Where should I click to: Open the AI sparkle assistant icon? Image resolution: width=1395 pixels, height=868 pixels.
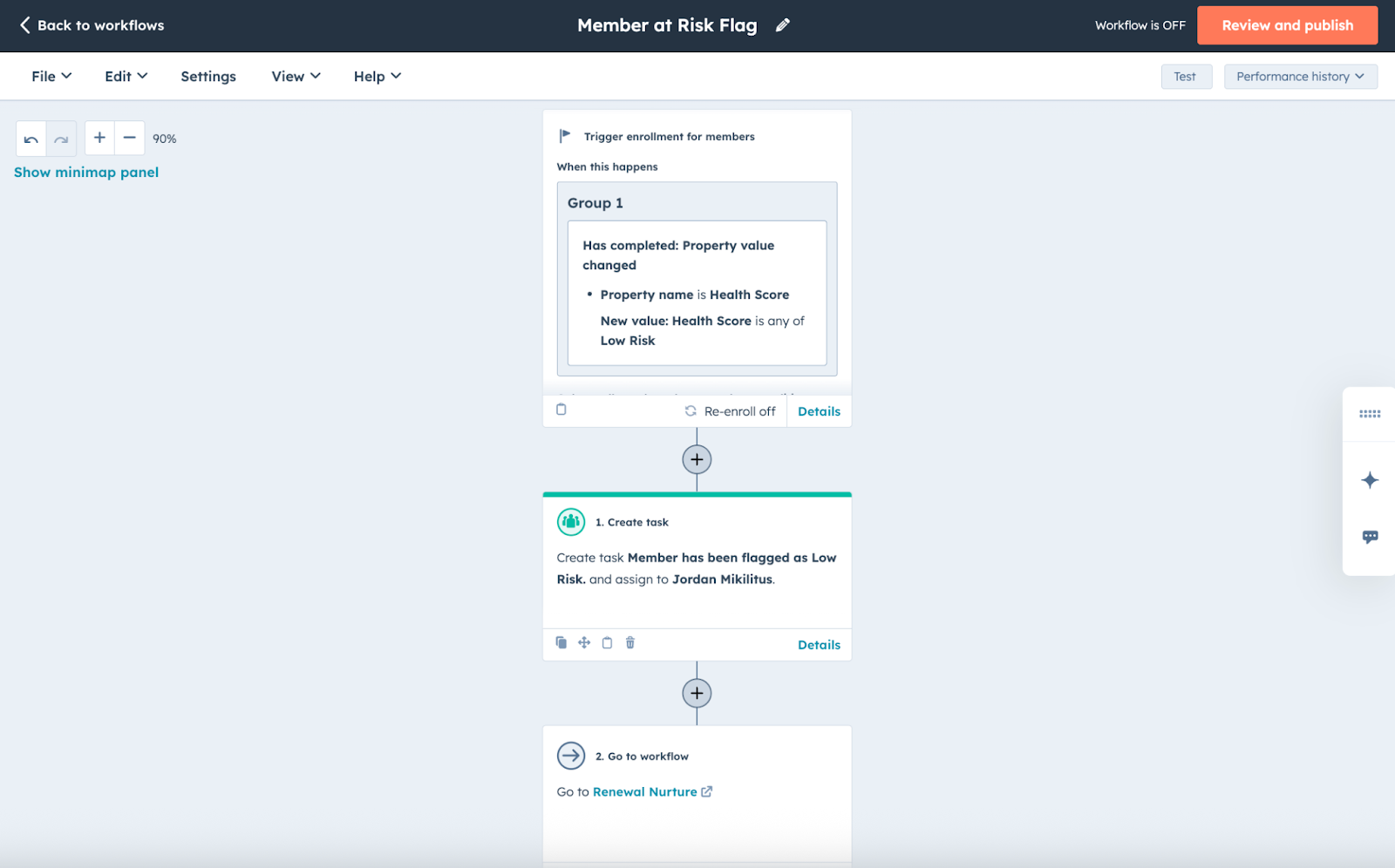1370,480
